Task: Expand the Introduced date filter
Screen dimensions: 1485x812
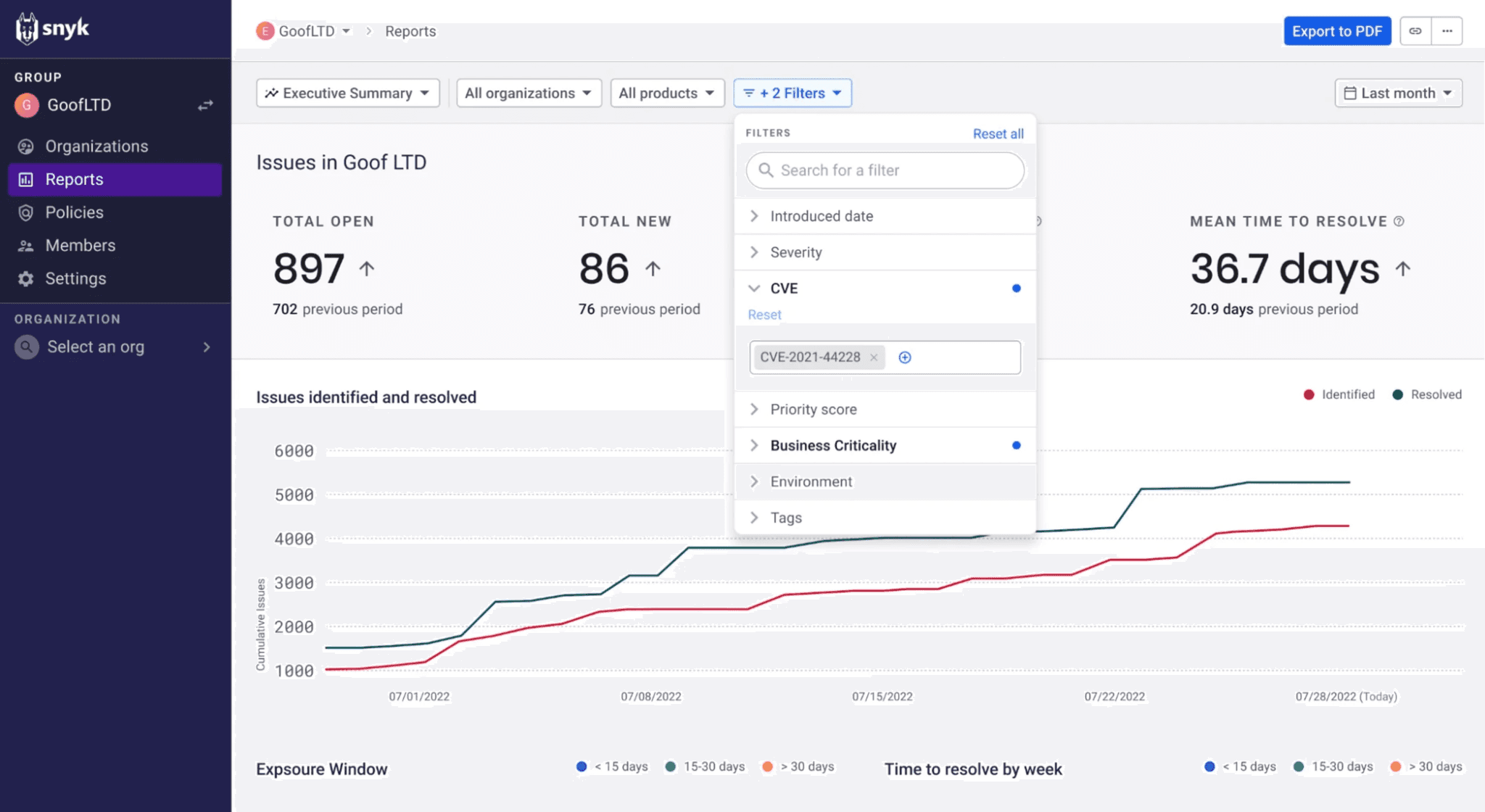Action: [x=822, y=215]
